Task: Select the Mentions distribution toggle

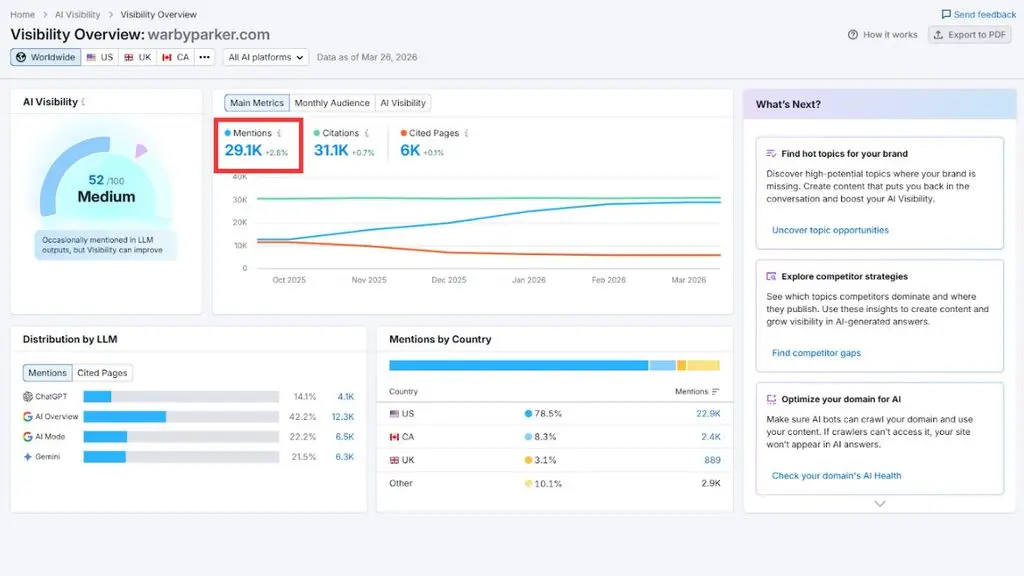Action: click(x=47, y=373)
